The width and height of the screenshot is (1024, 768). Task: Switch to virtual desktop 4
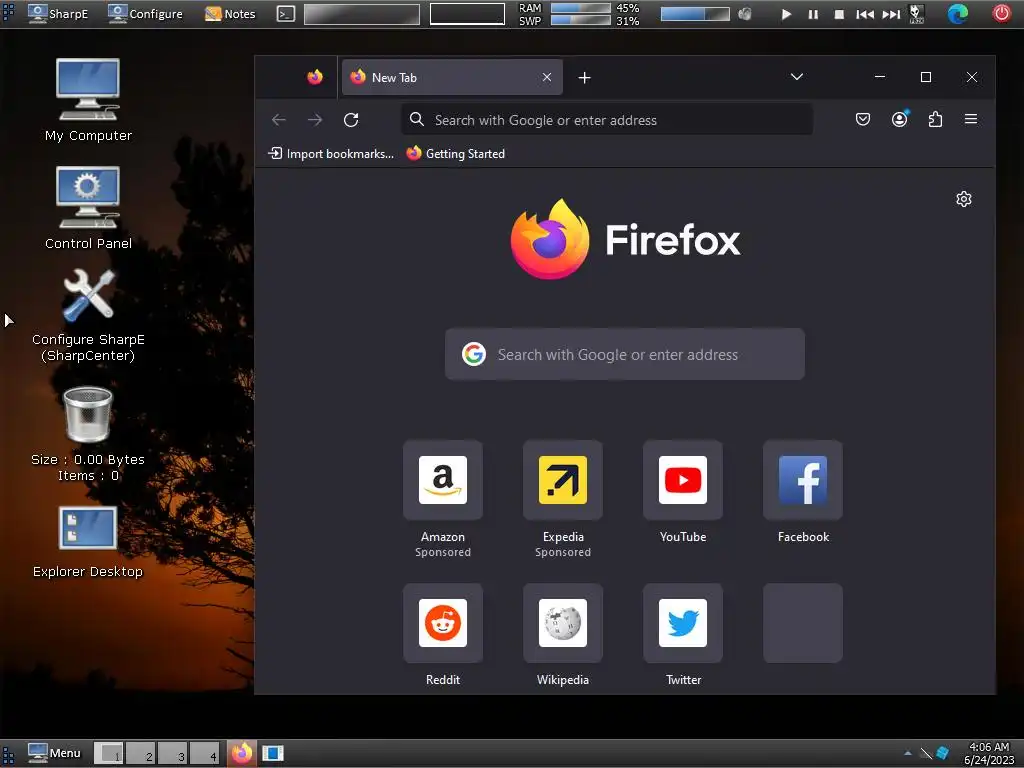[204, 753]
